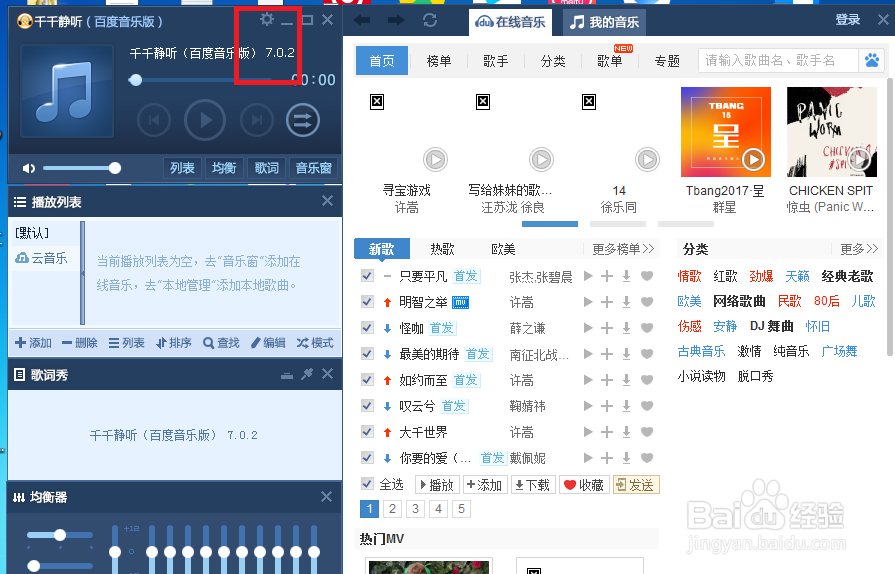Download the song 怪咖
The height and width of the screenshot is (574, 895).
pyautogui.click(x=626, y=328)
